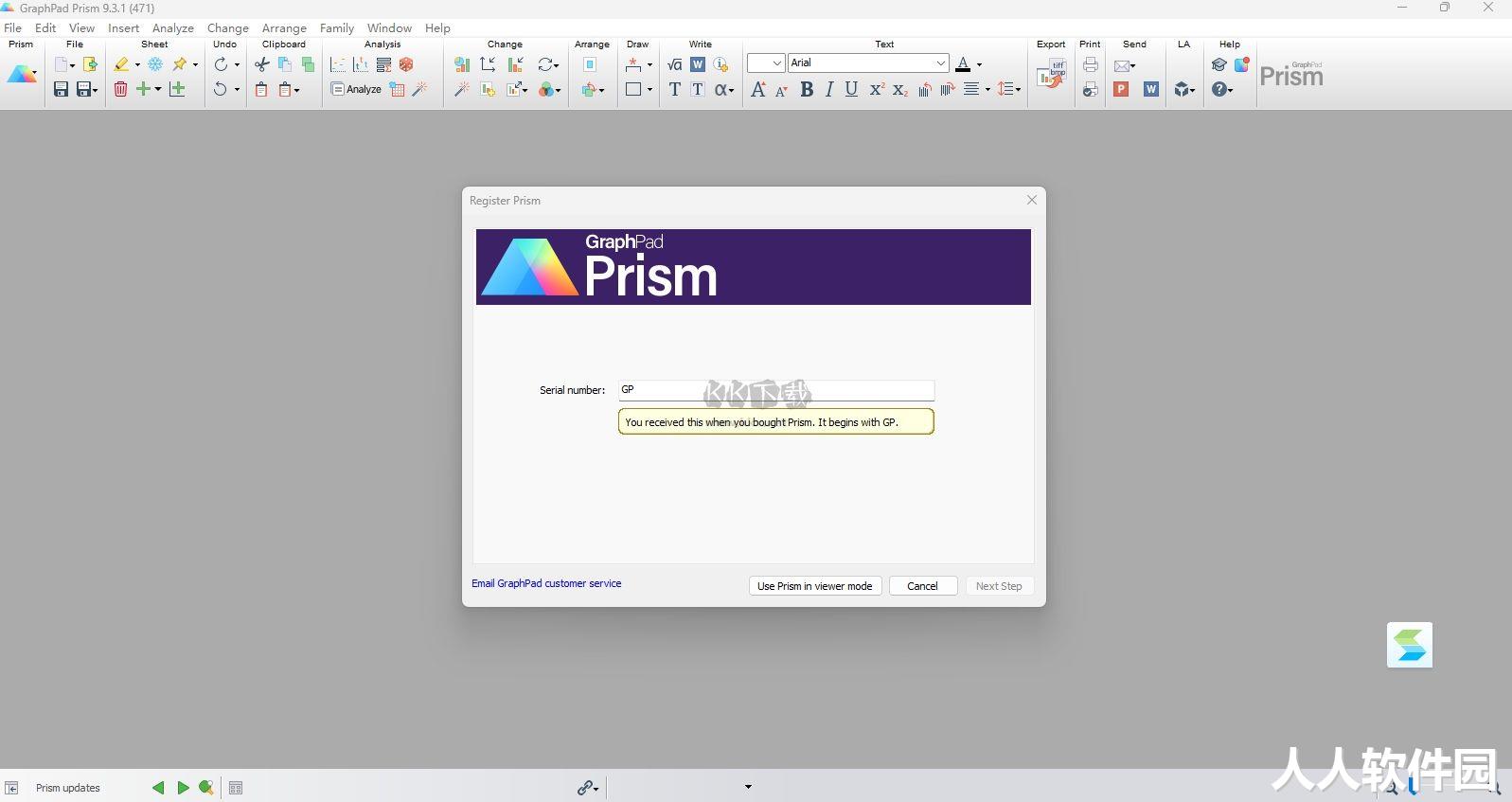
Task: Click the graduation cap Help icon
Action: pyautogui.click(x=1218, y=64)
